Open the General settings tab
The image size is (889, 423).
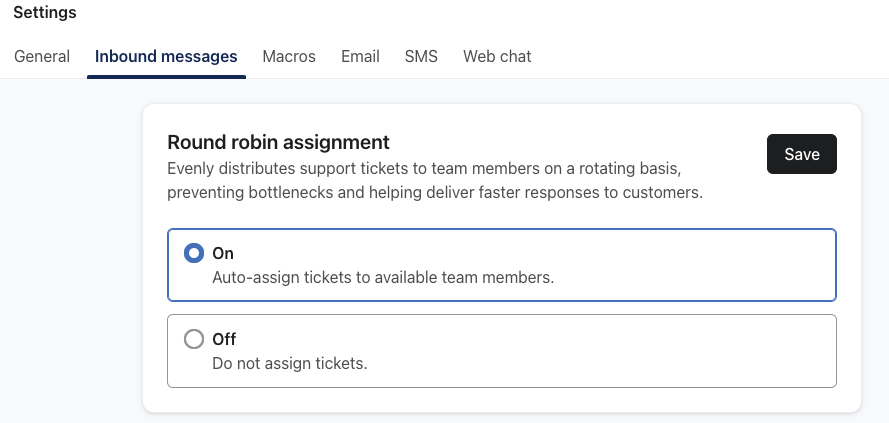click(x=42, y=56)
